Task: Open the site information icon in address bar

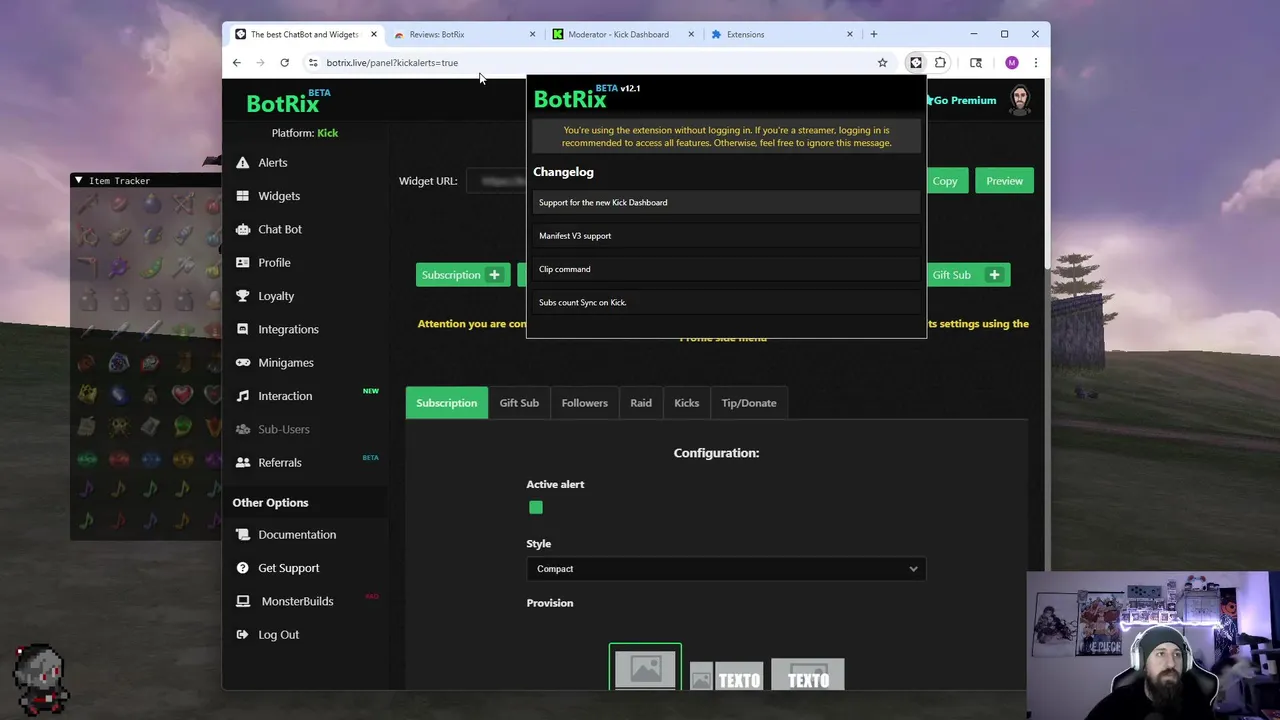Action: (x=313, y=62)
